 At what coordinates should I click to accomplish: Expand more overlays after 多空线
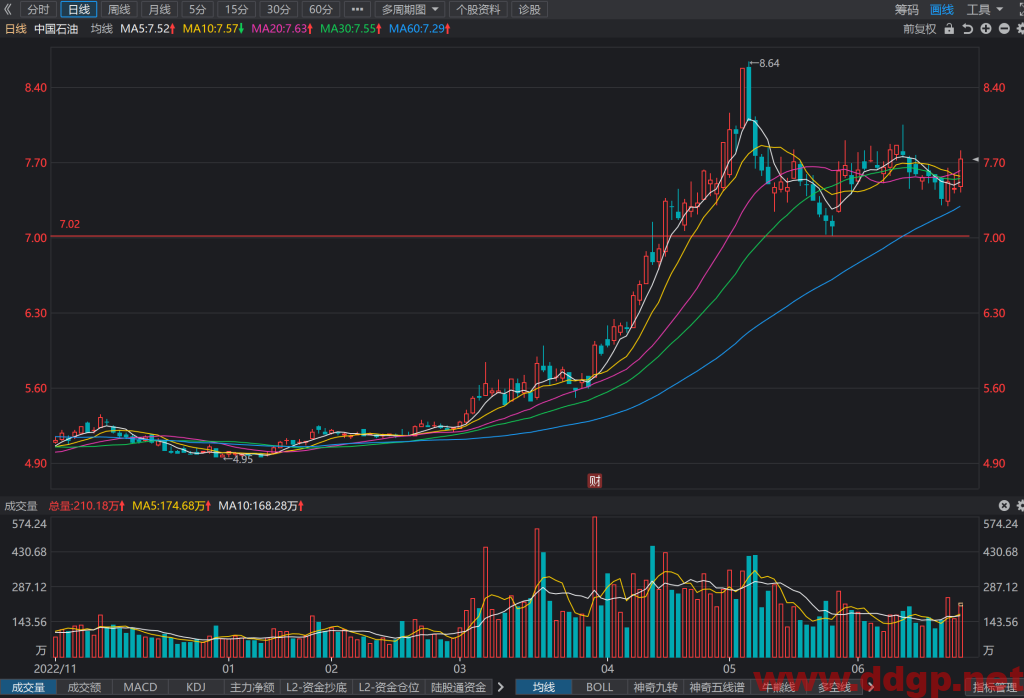pos(871,687)
